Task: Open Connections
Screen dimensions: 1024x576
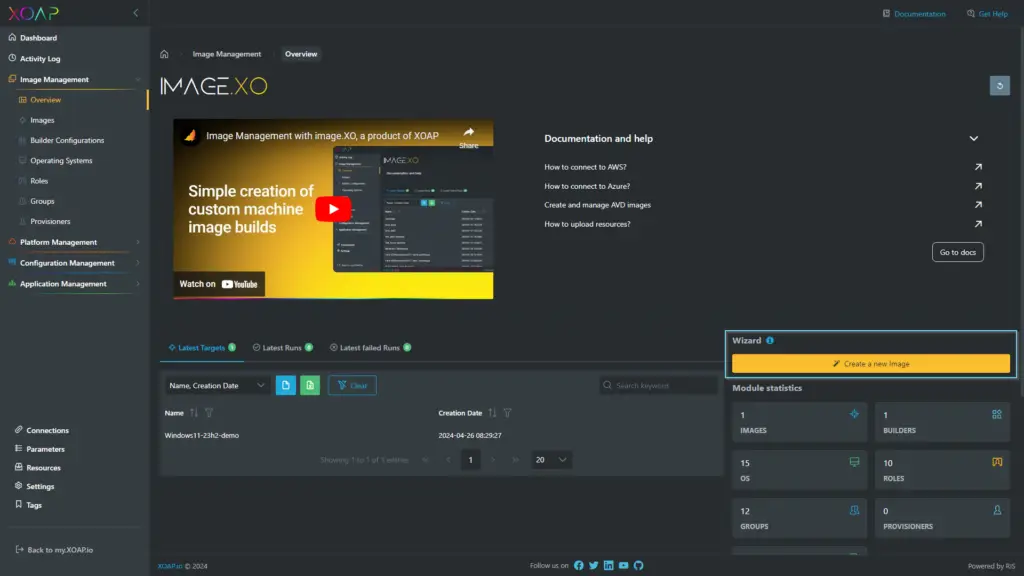Action: [47, 430]
